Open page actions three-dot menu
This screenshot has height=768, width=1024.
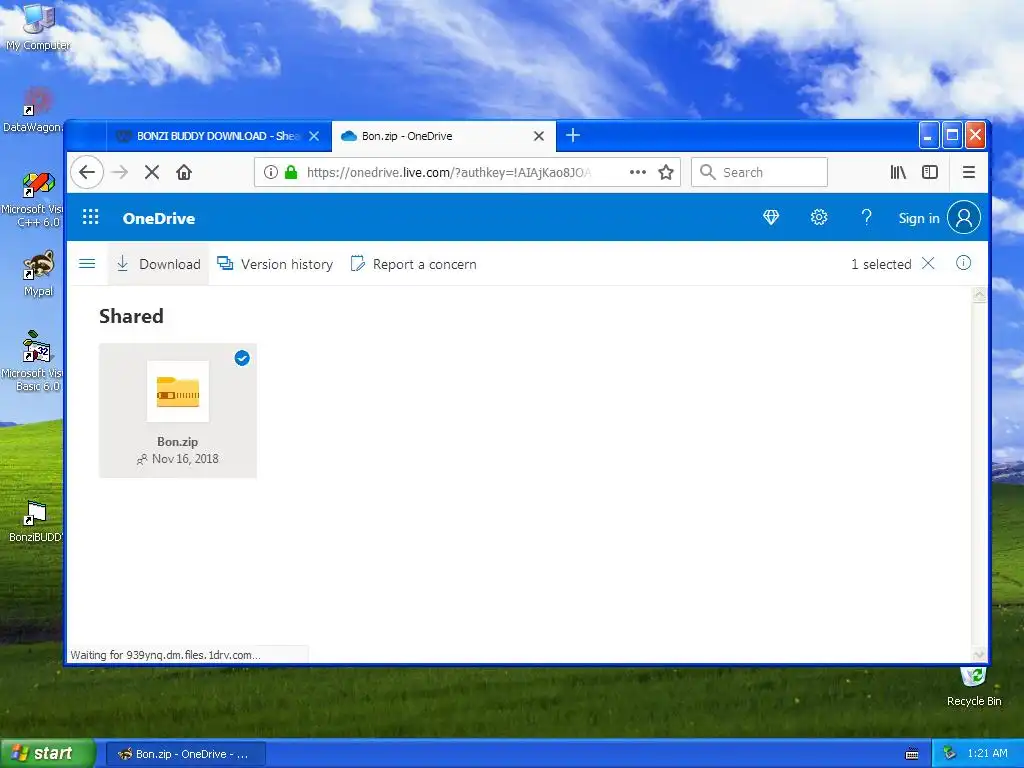click(x=637, y=172)
